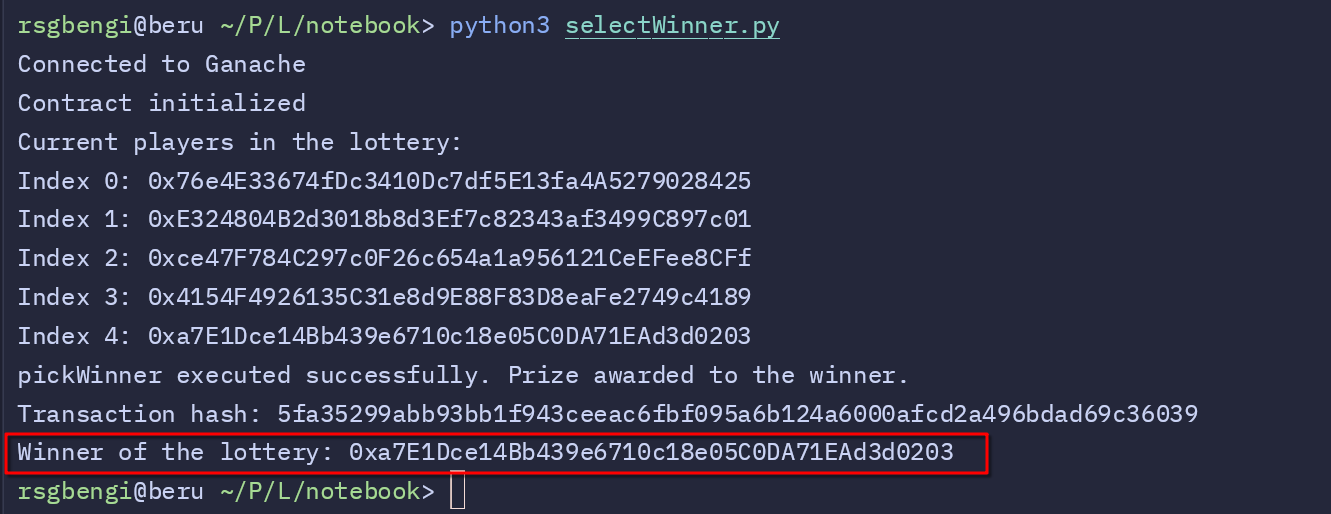The image size is (1331, 514).
Task: Click the "Current players in the lottery:" line
Action: coord(240,142)
